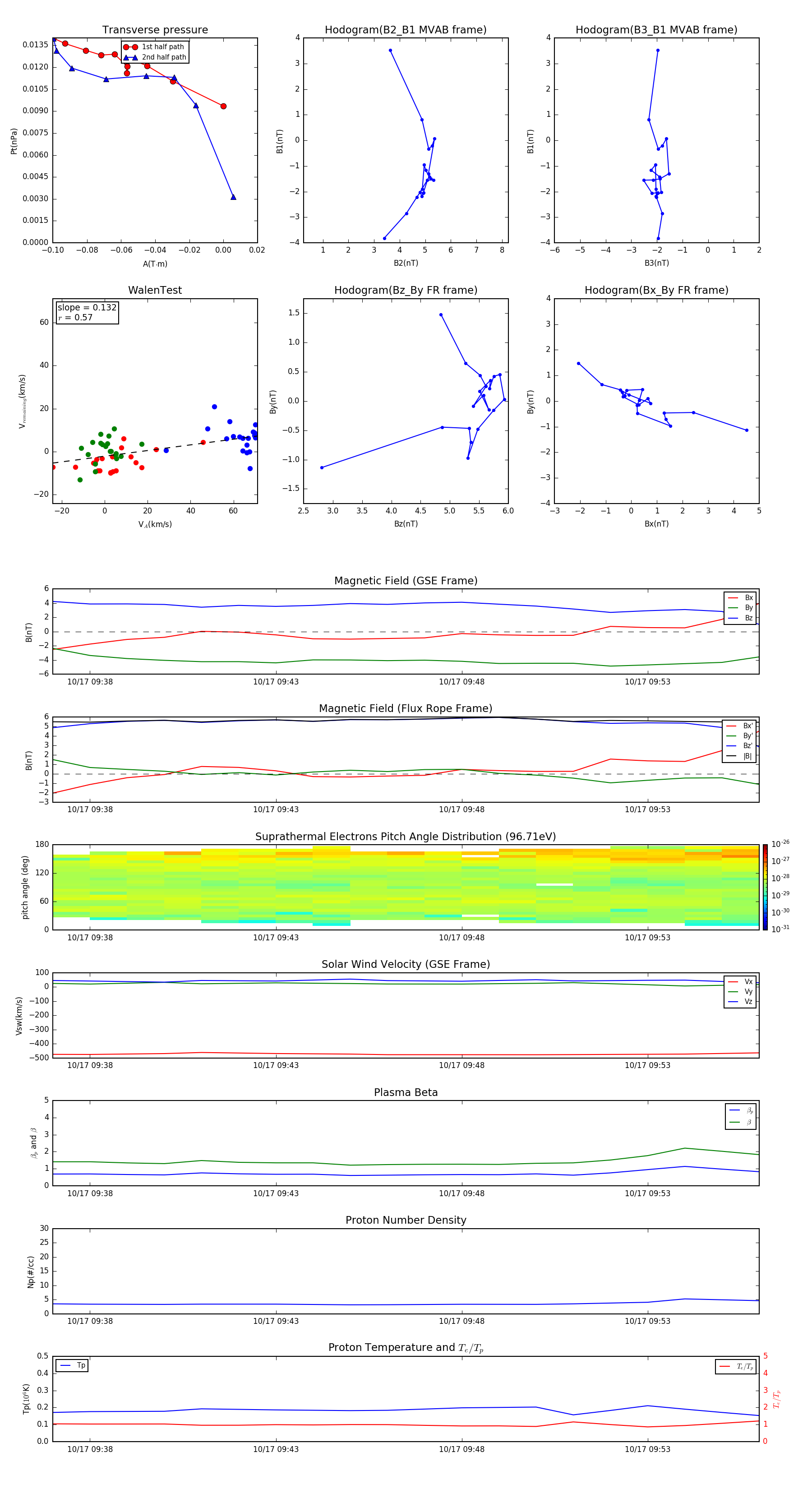Click the β entry in Plasma Beta legend
This screenshot has height=1489, width=812.
click(x=741, y=1122)
